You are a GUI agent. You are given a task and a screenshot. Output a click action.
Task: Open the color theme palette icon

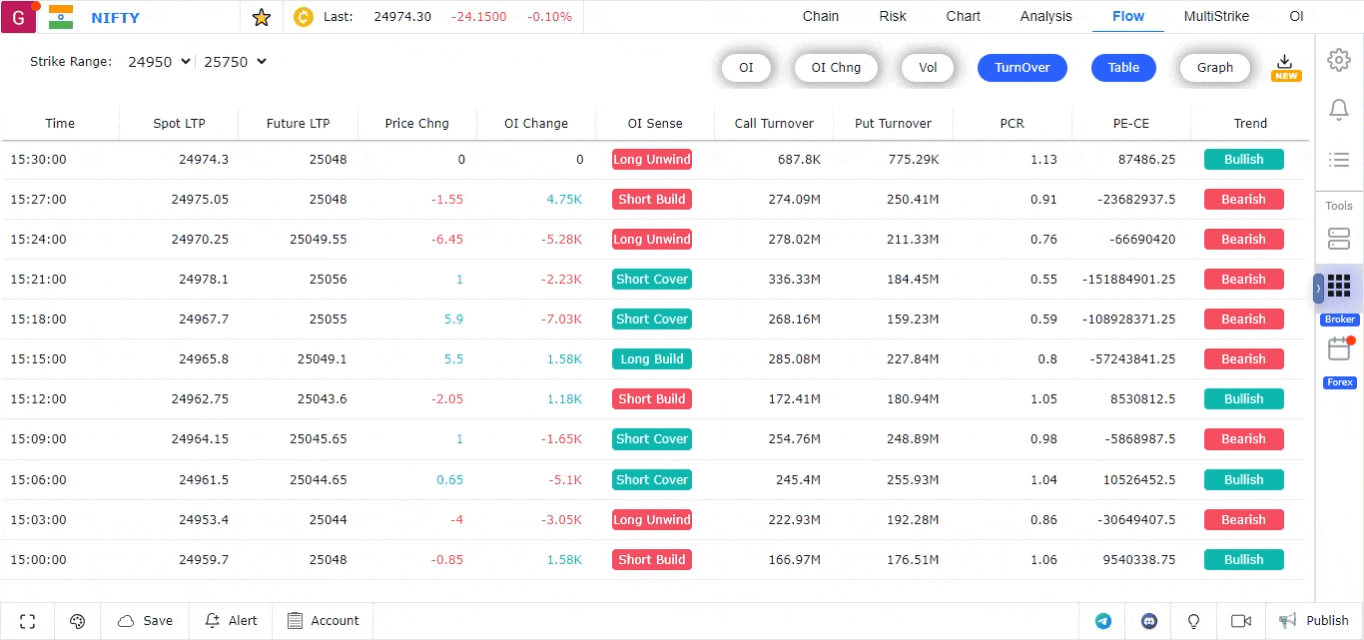click(78, 621)
